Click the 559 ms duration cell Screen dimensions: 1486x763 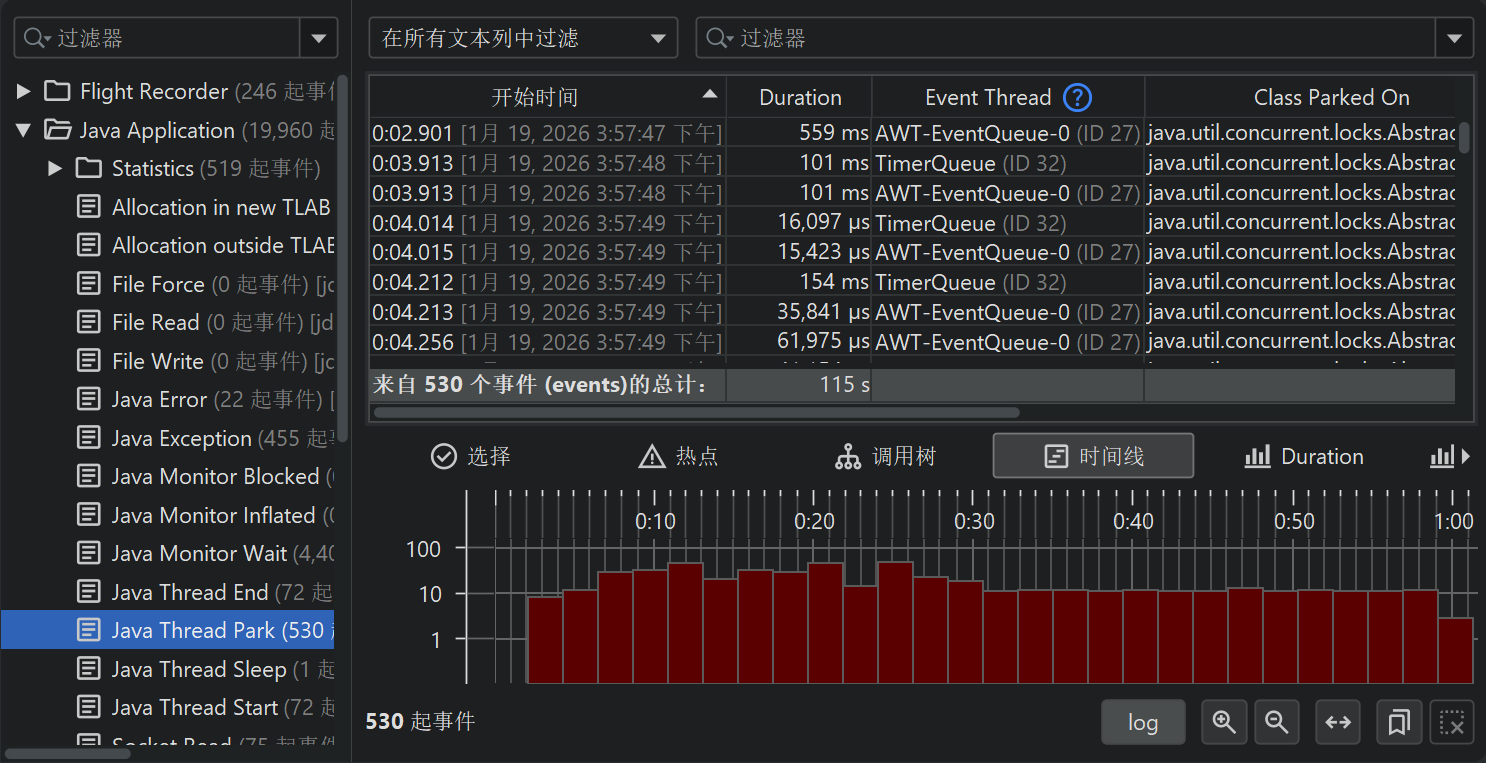pyautogui.click(x=799, y=133)
